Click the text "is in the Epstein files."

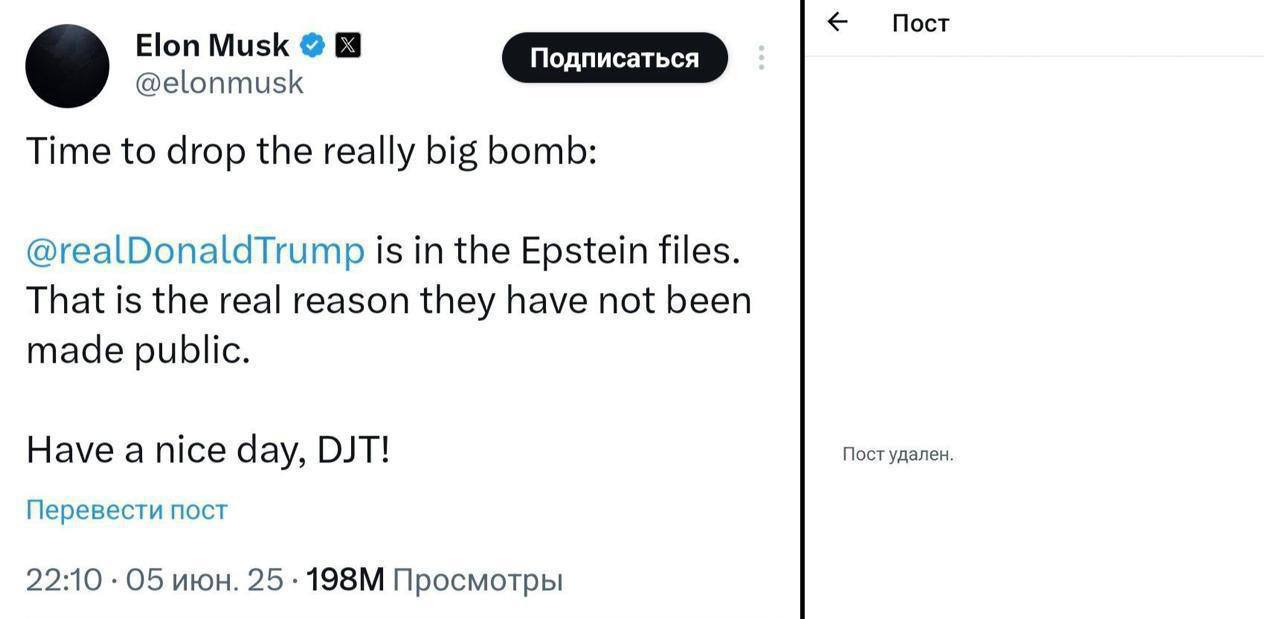558,250
